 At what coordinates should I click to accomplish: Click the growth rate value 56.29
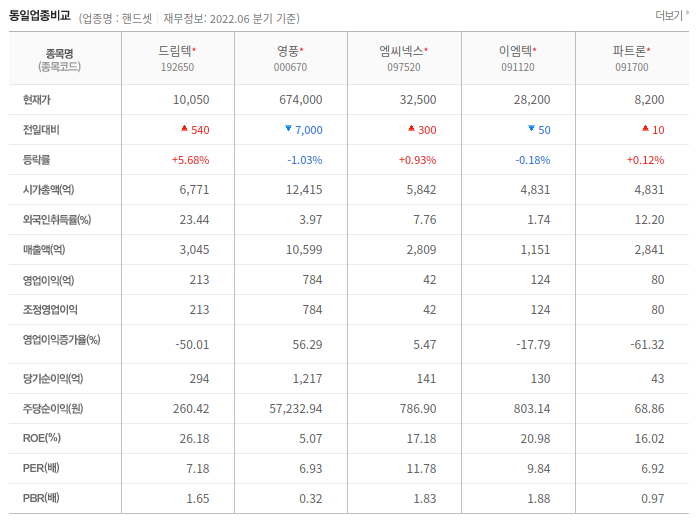click(307, 345)
